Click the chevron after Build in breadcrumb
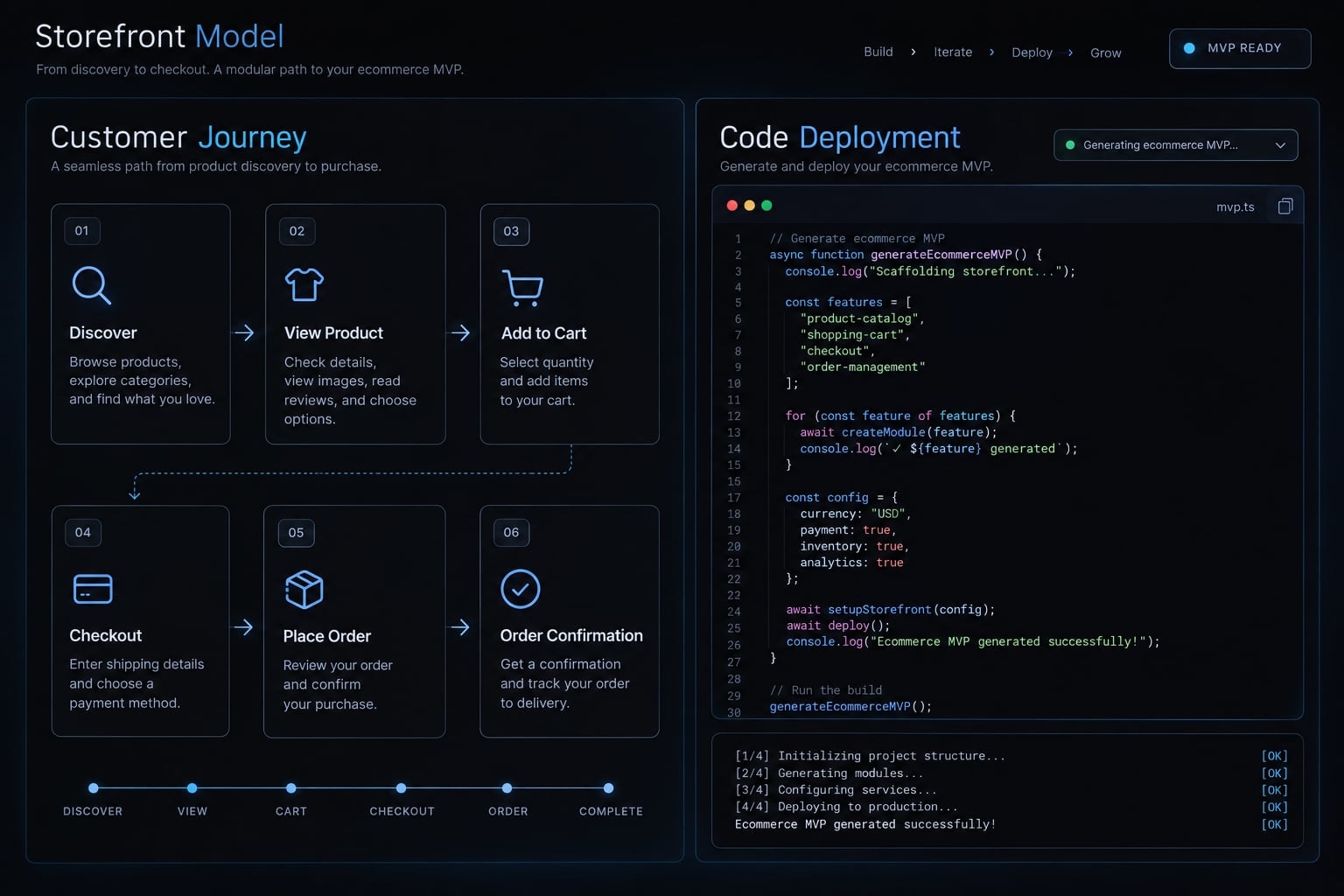 click(913, 52)
